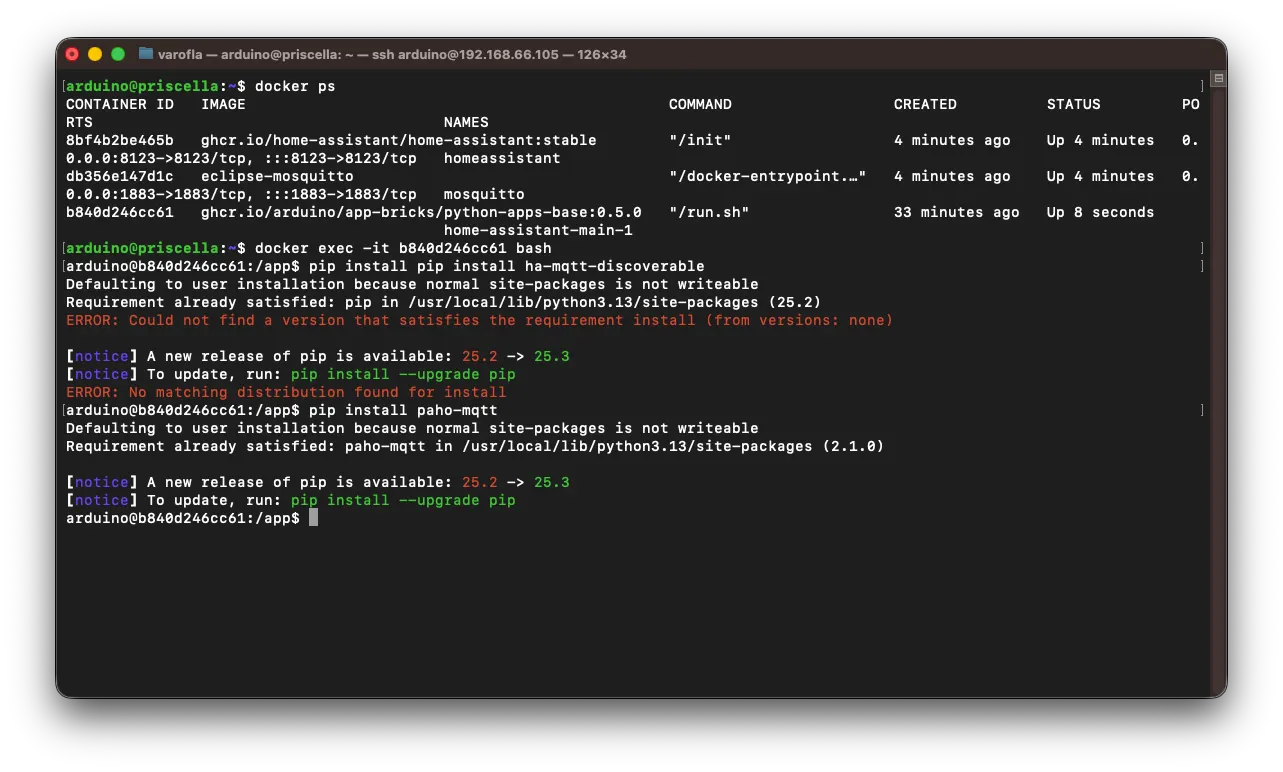Click the scrollback icon at the window's top-right corner

pyautogui.click(x=1218, y=78)
